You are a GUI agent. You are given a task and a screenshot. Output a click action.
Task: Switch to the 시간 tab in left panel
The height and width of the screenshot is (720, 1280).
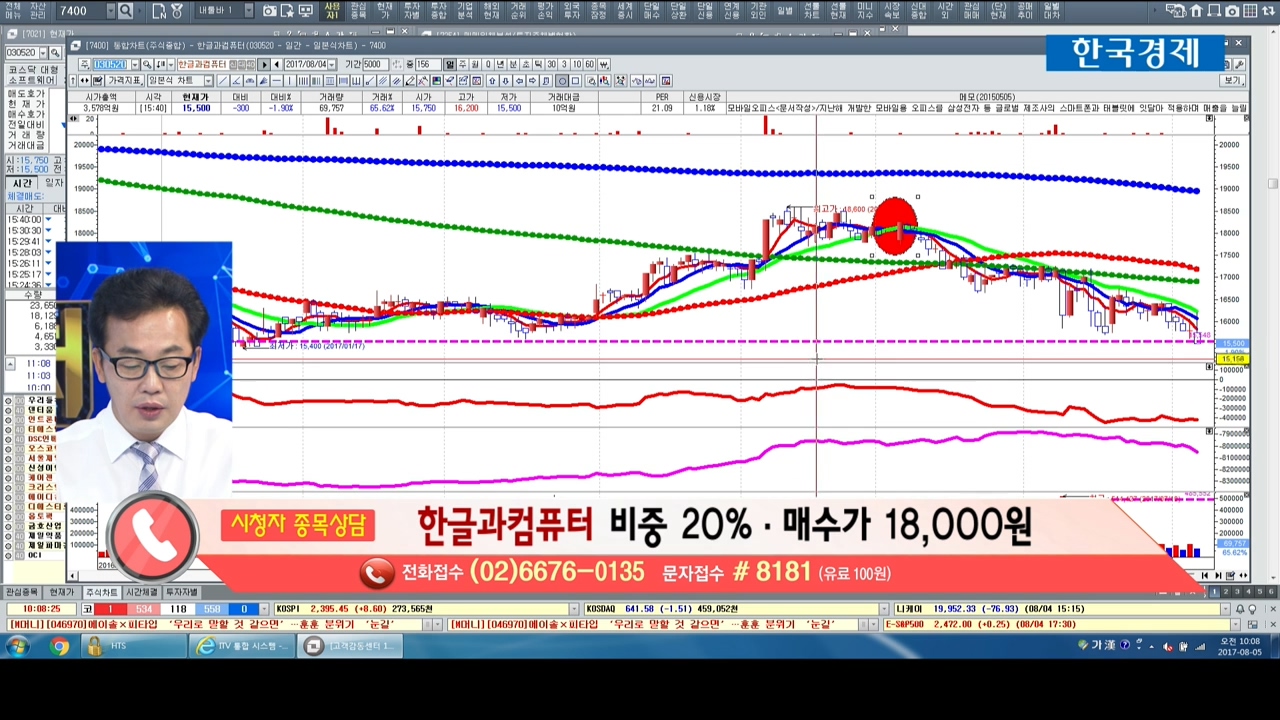(x=21, y=183)
